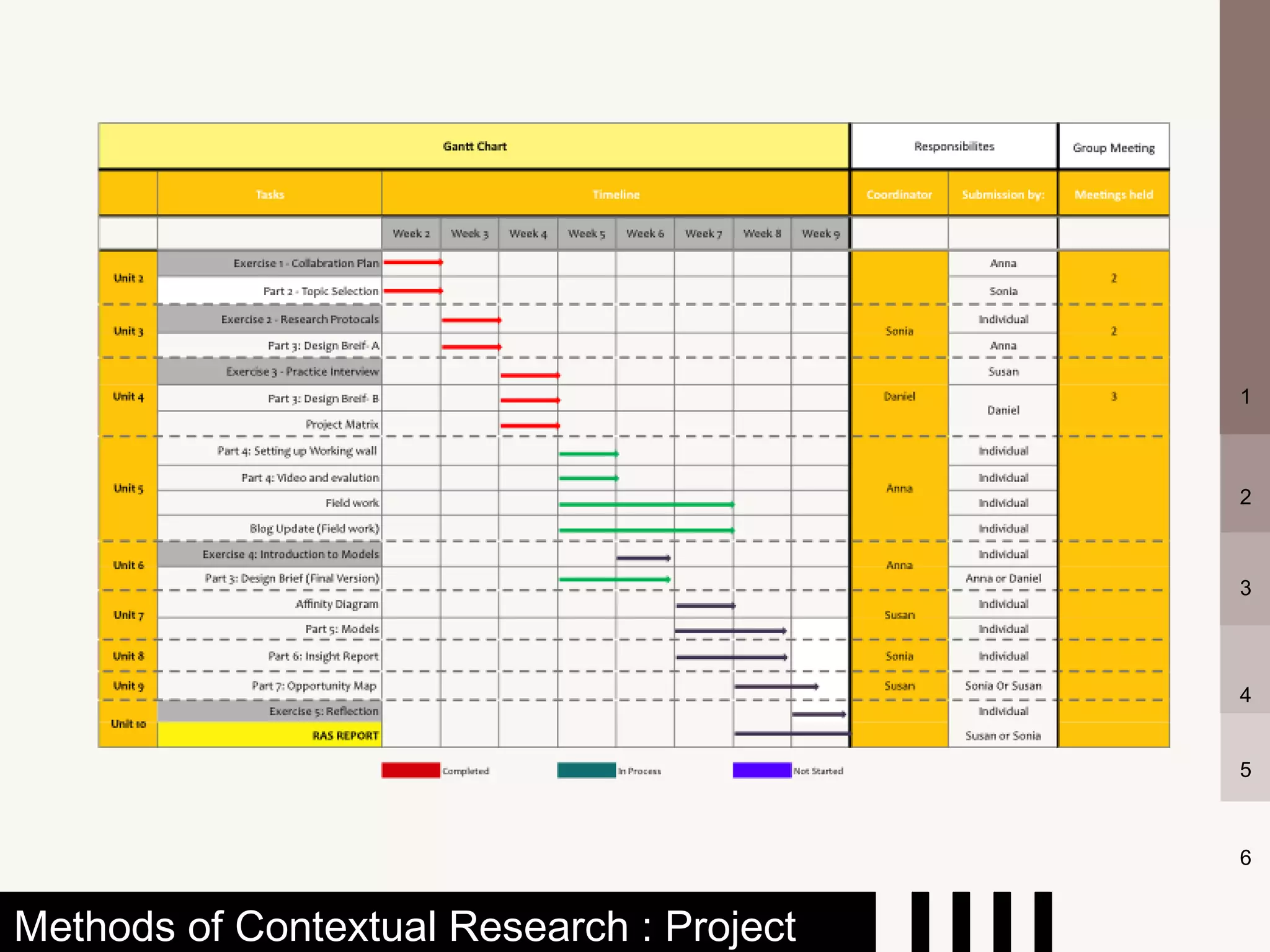Click Part 4: Video and evalution task
The image size is (1270, 952).
(x=270, y=478)
